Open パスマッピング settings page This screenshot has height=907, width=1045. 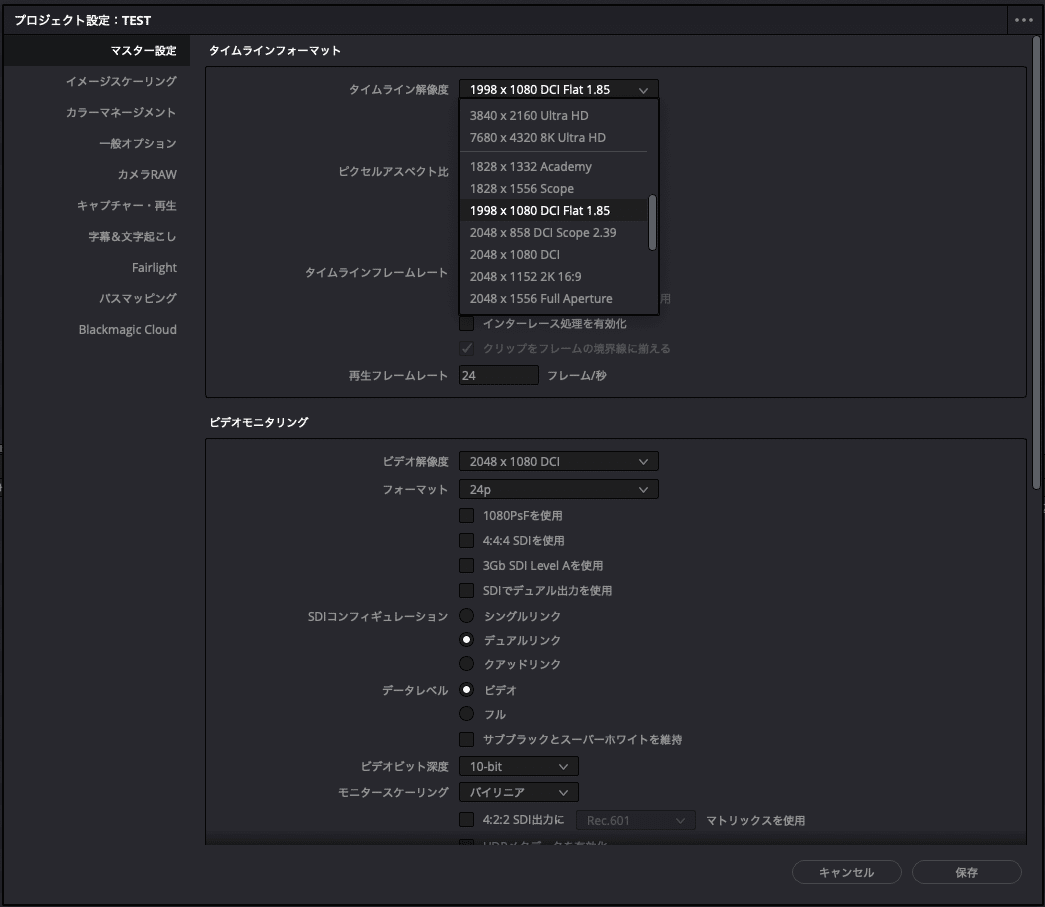(x=138, y=299)
